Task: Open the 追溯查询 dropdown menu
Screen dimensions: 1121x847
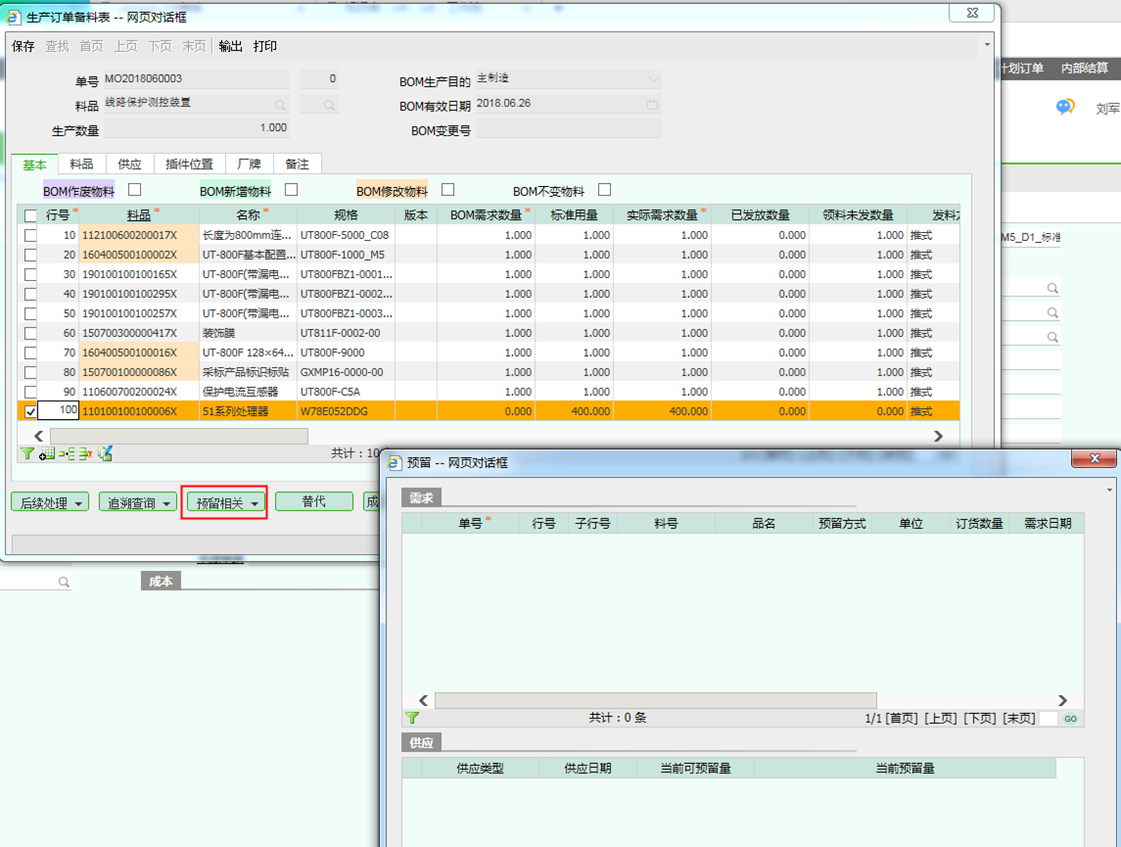Action: click(x=136, y=502)
